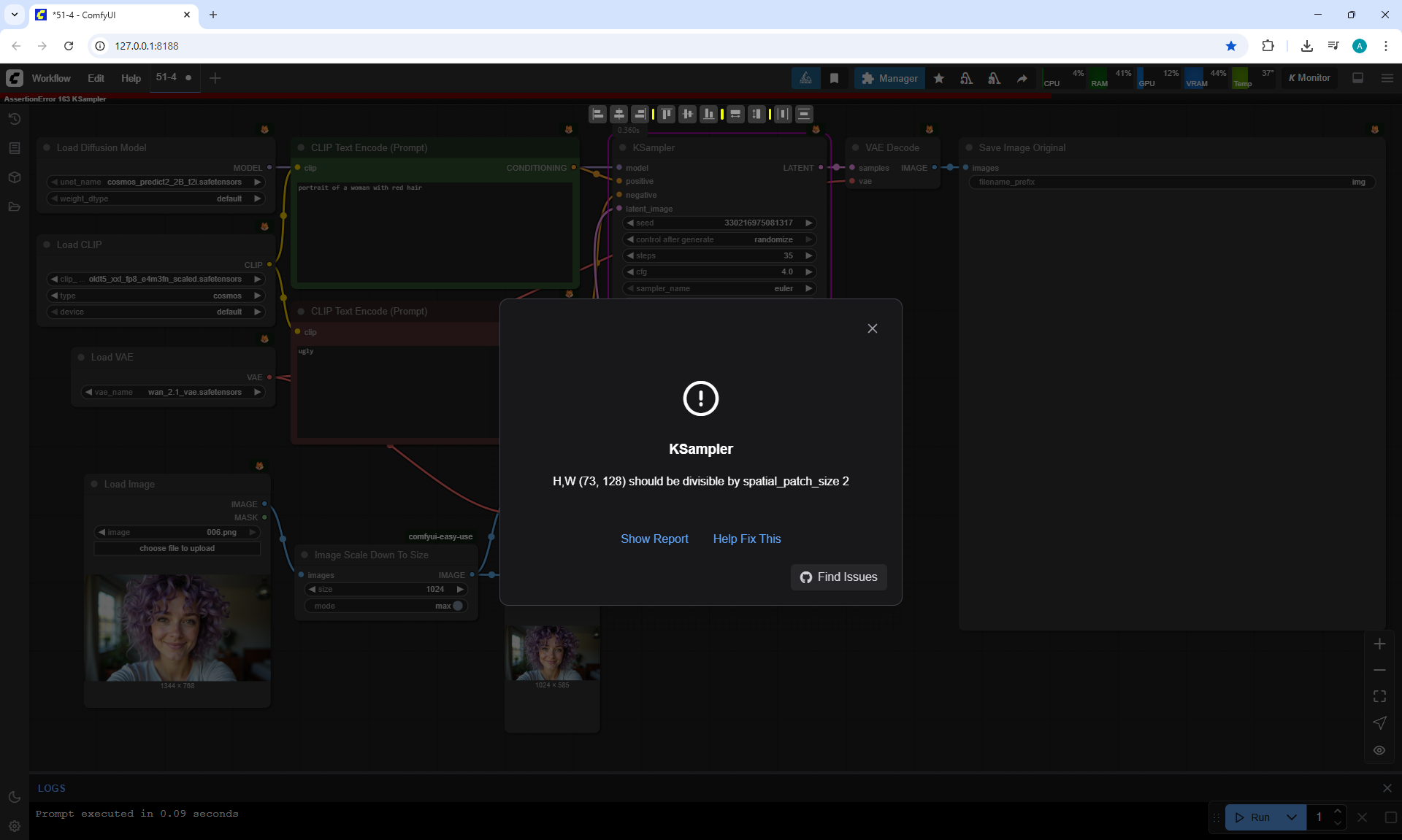Image resolution: width=1402 pixels, height=840 pixels.
Task: Click the share arrow icon in top bar
Action: (1022, 78)
